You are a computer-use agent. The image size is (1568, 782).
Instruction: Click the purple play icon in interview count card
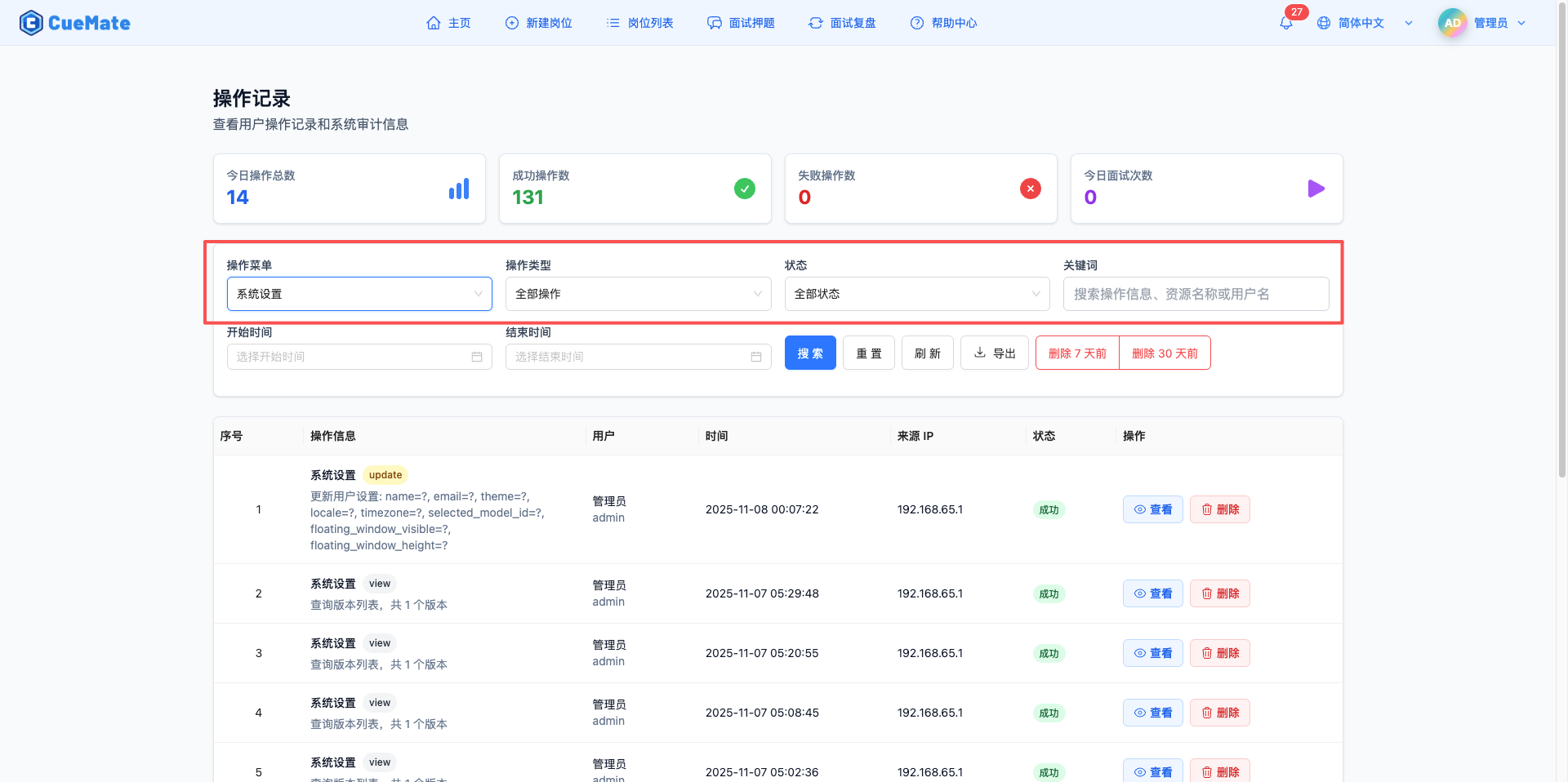pyautogui.click(x=1316, y=189)
